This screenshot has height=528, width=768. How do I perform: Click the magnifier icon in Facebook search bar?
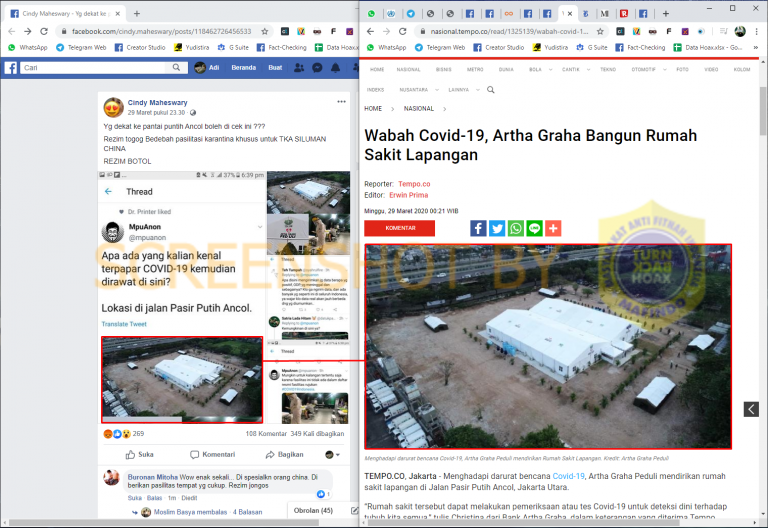pos(176,68)
